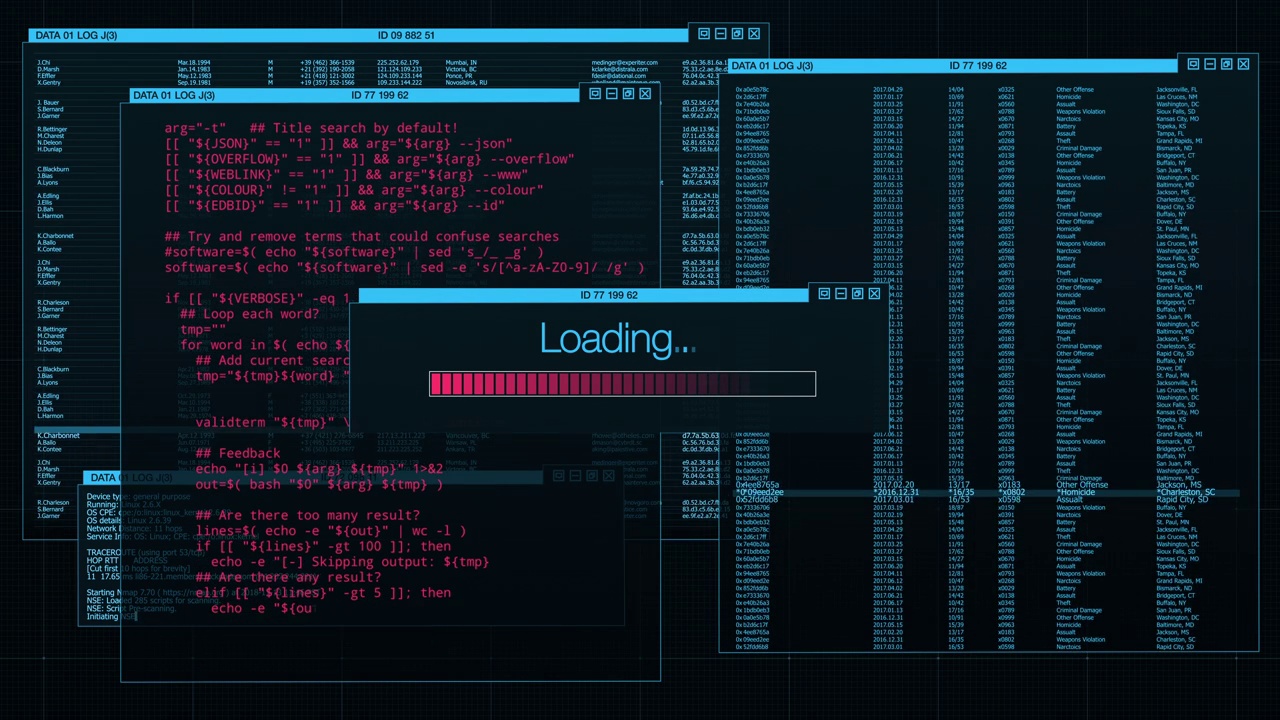Minimize the Loading dialog window

[841, 294]
